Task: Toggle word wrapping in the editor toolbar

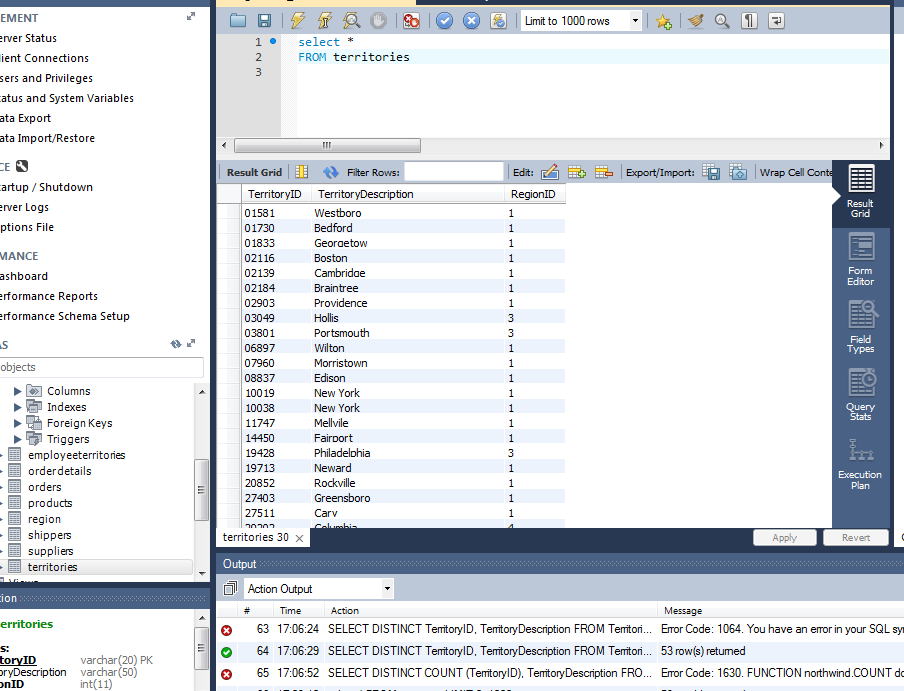Action: tap(776, 21)
